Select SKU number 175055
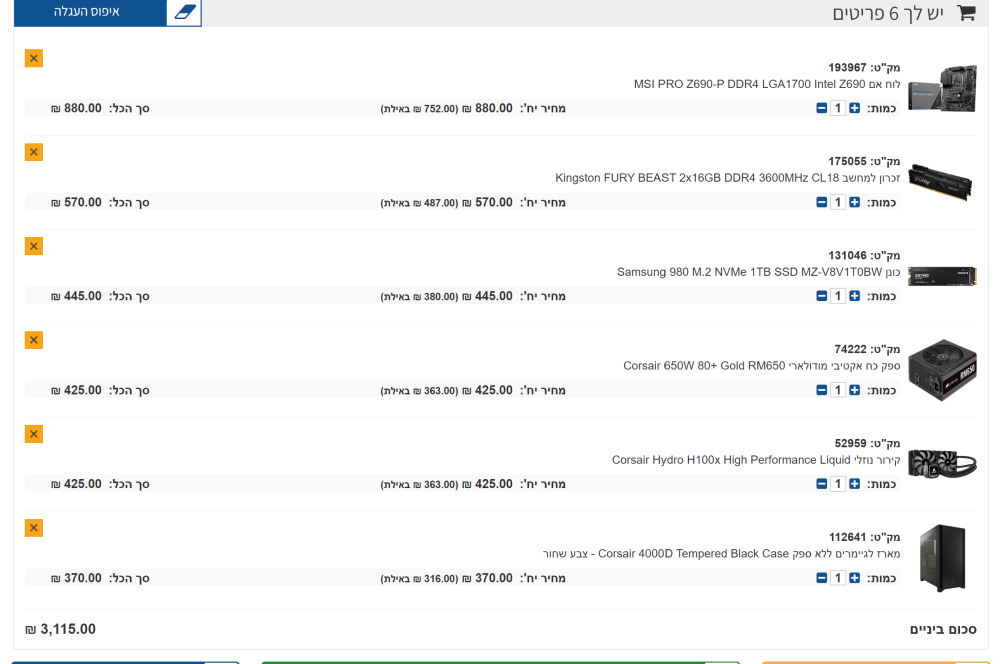 tap(847, 161)
